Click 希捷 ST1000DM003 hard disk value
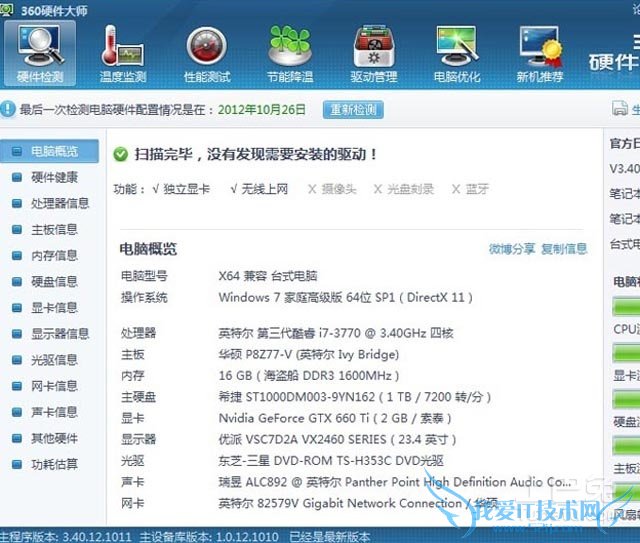 [x=355, y=397]
